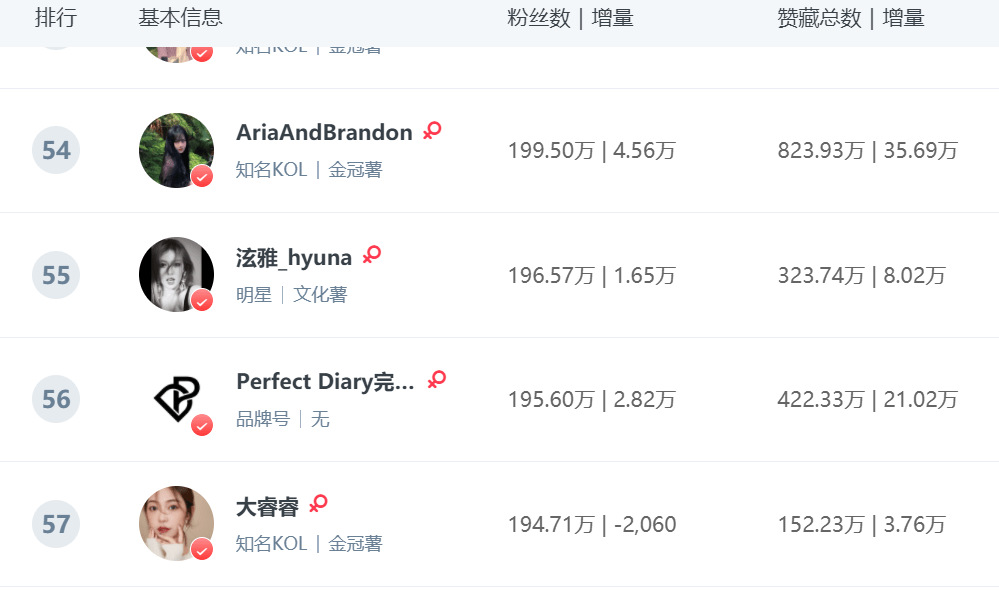Click the verified badge on AriaAndBrandon's avatar

click(x=202, y=177)
